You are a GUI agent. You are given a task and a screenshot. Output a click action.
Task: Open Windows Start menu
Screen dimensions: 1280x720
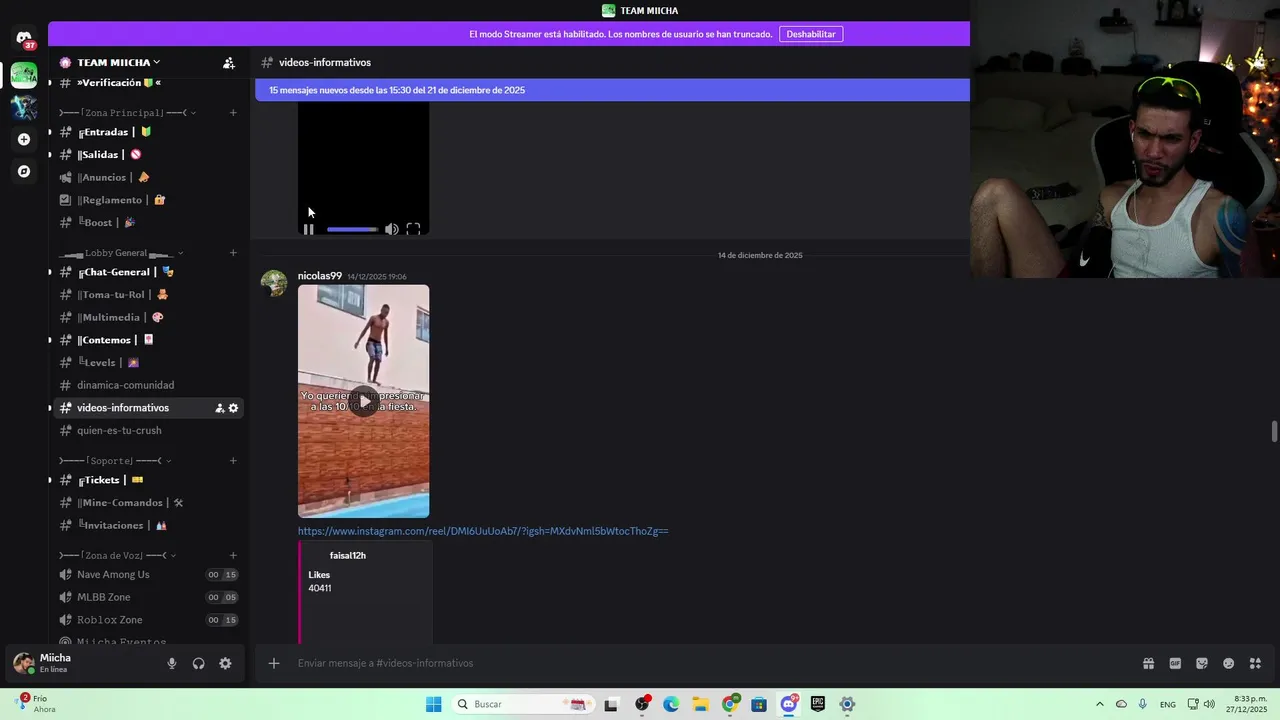433,704
